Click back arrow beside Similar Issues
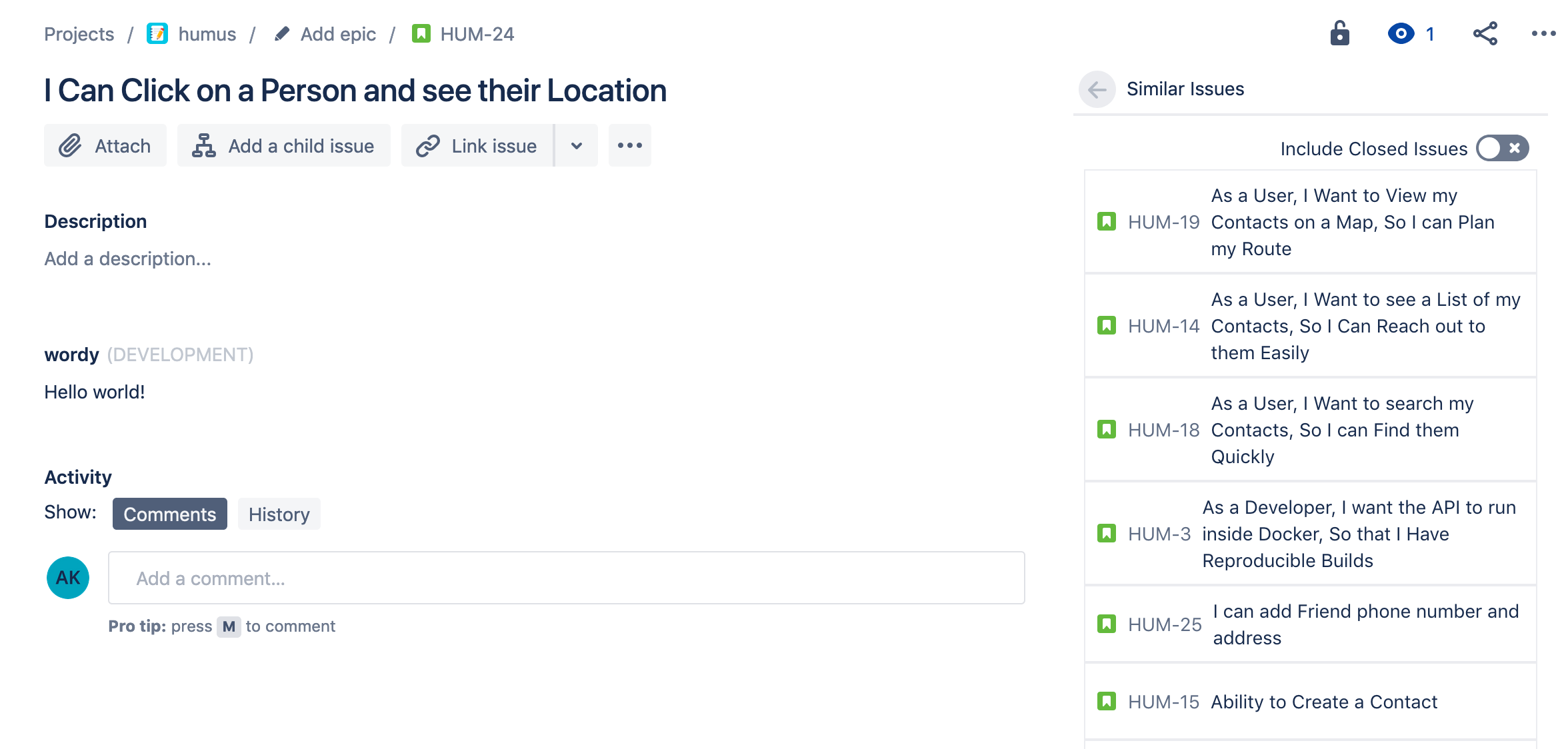 click(x=1097, y=89)
